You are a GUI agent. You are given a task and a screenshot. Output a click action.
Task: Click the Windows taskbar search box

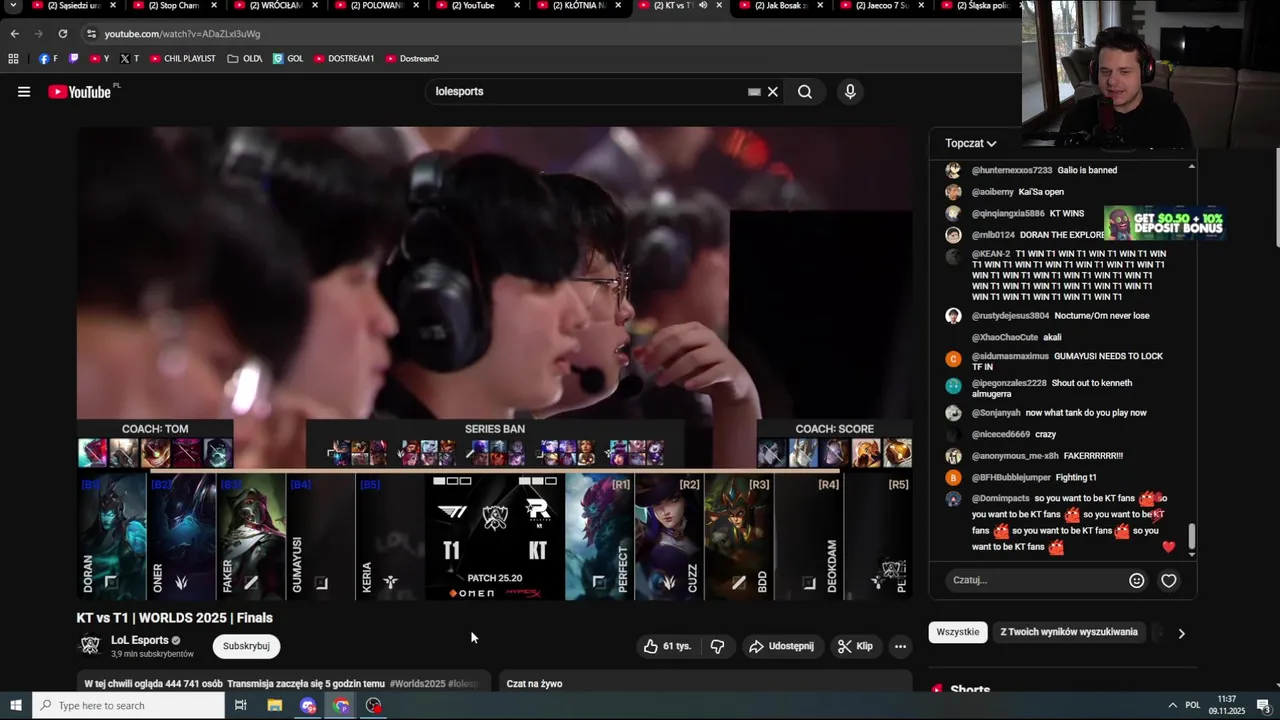(128, 706)
